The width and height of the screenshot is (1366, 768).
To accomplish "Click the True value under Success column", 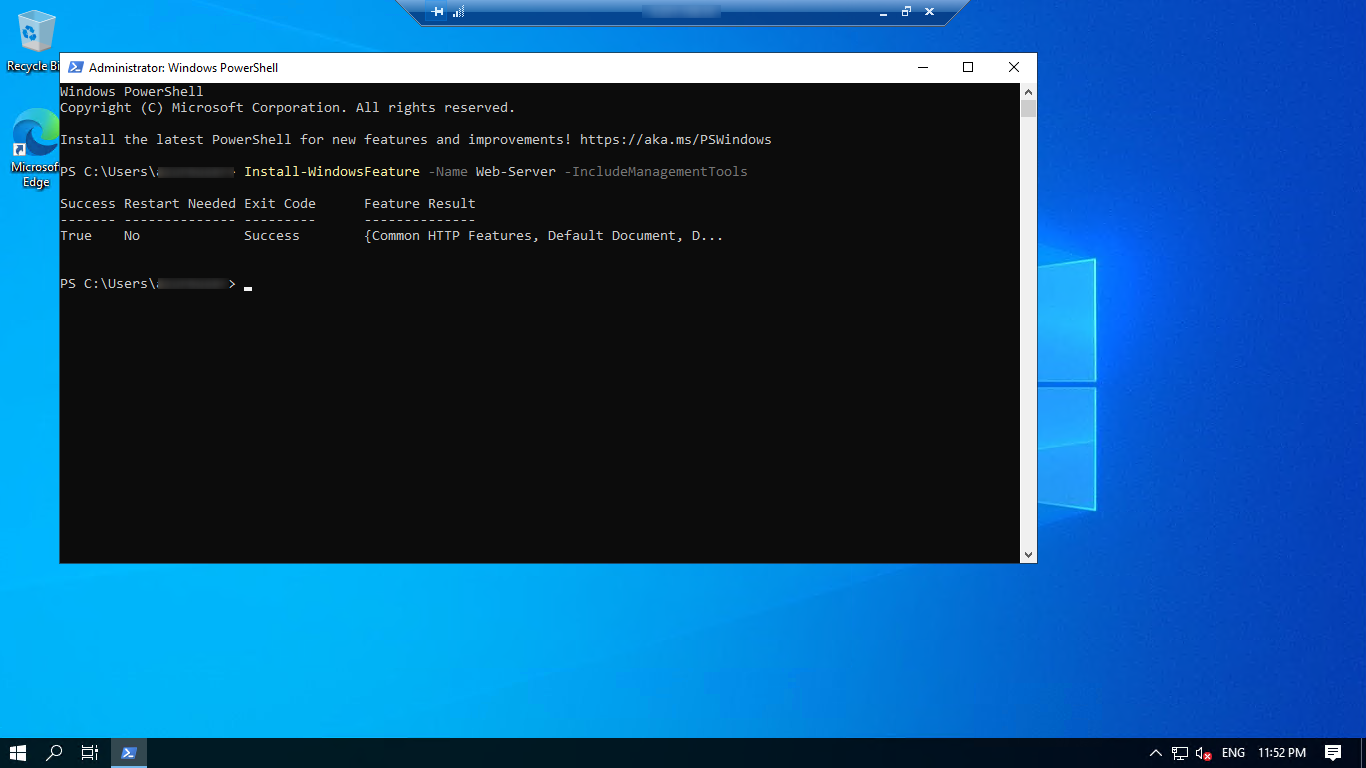I will click(76, 236).
